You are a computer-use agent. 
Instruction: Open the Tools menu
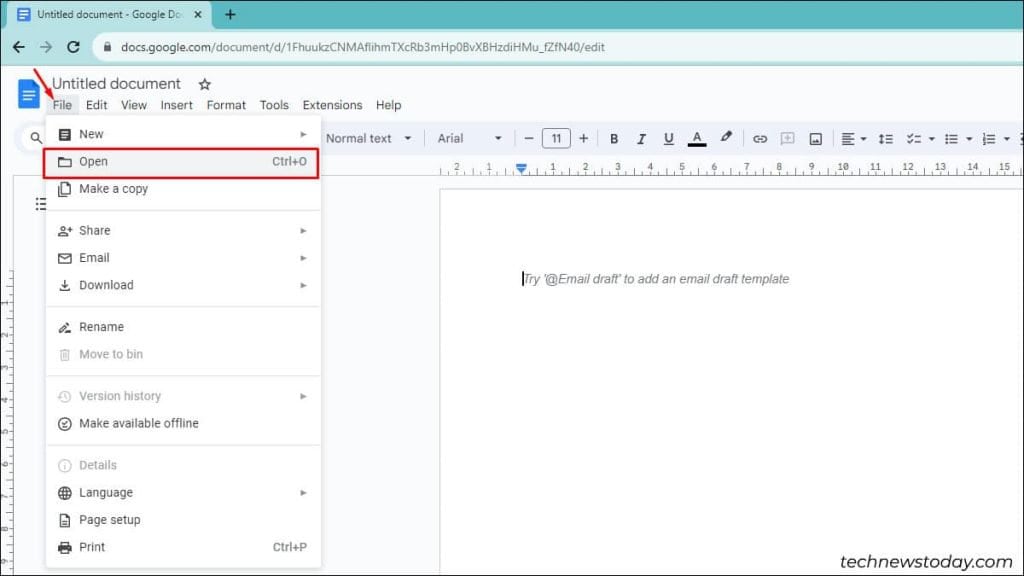click(x=274, y=105)
